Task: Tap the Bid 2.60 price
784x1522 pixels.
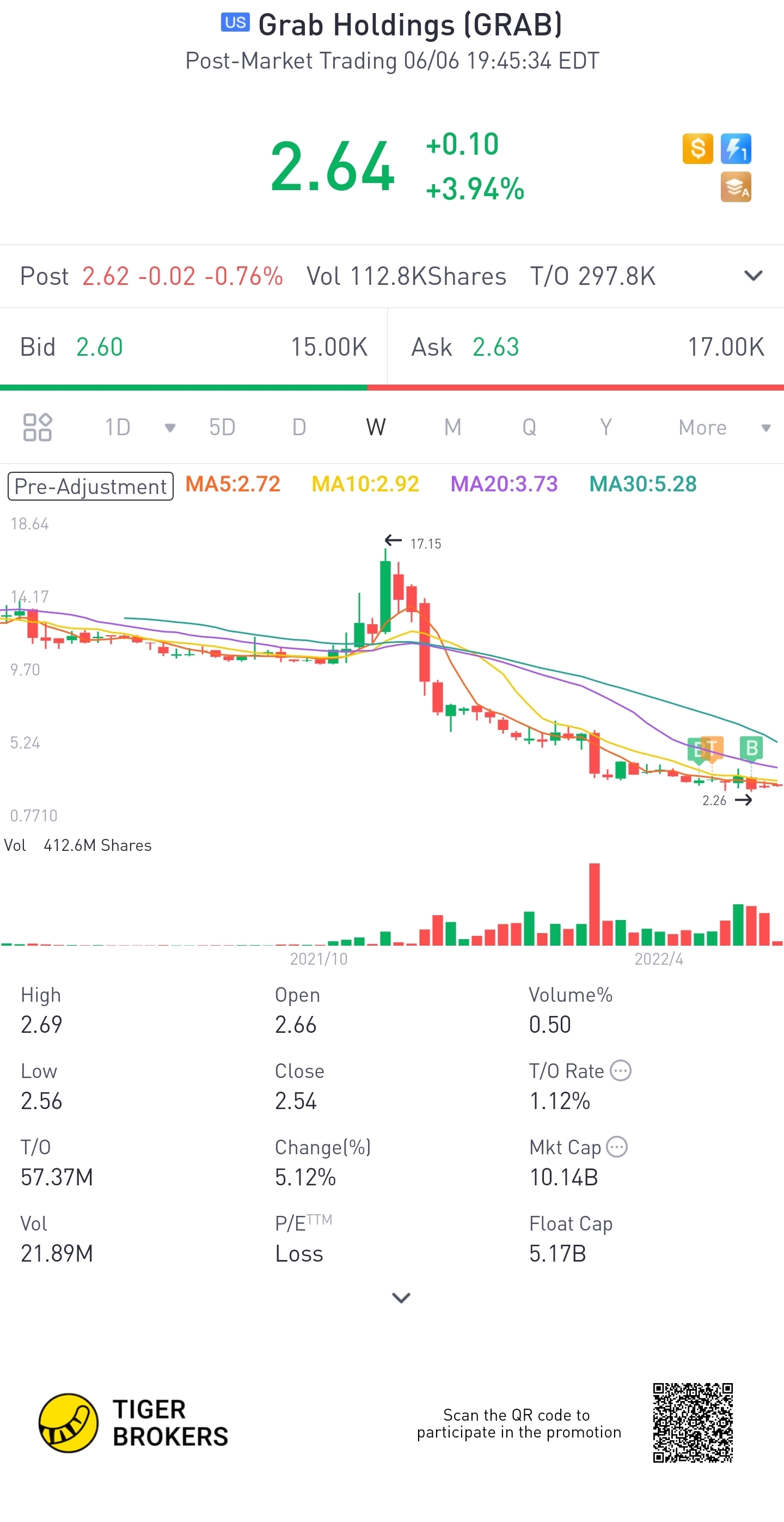Action: click(99, 347)
